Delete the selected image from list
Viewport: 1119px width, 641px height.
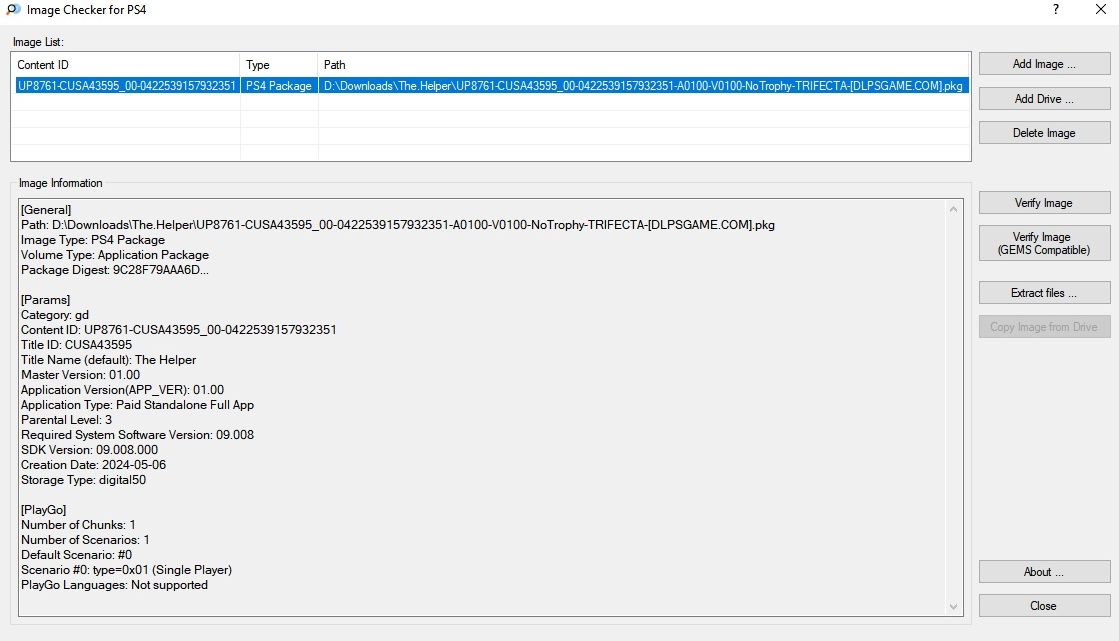coord(1044,133)
